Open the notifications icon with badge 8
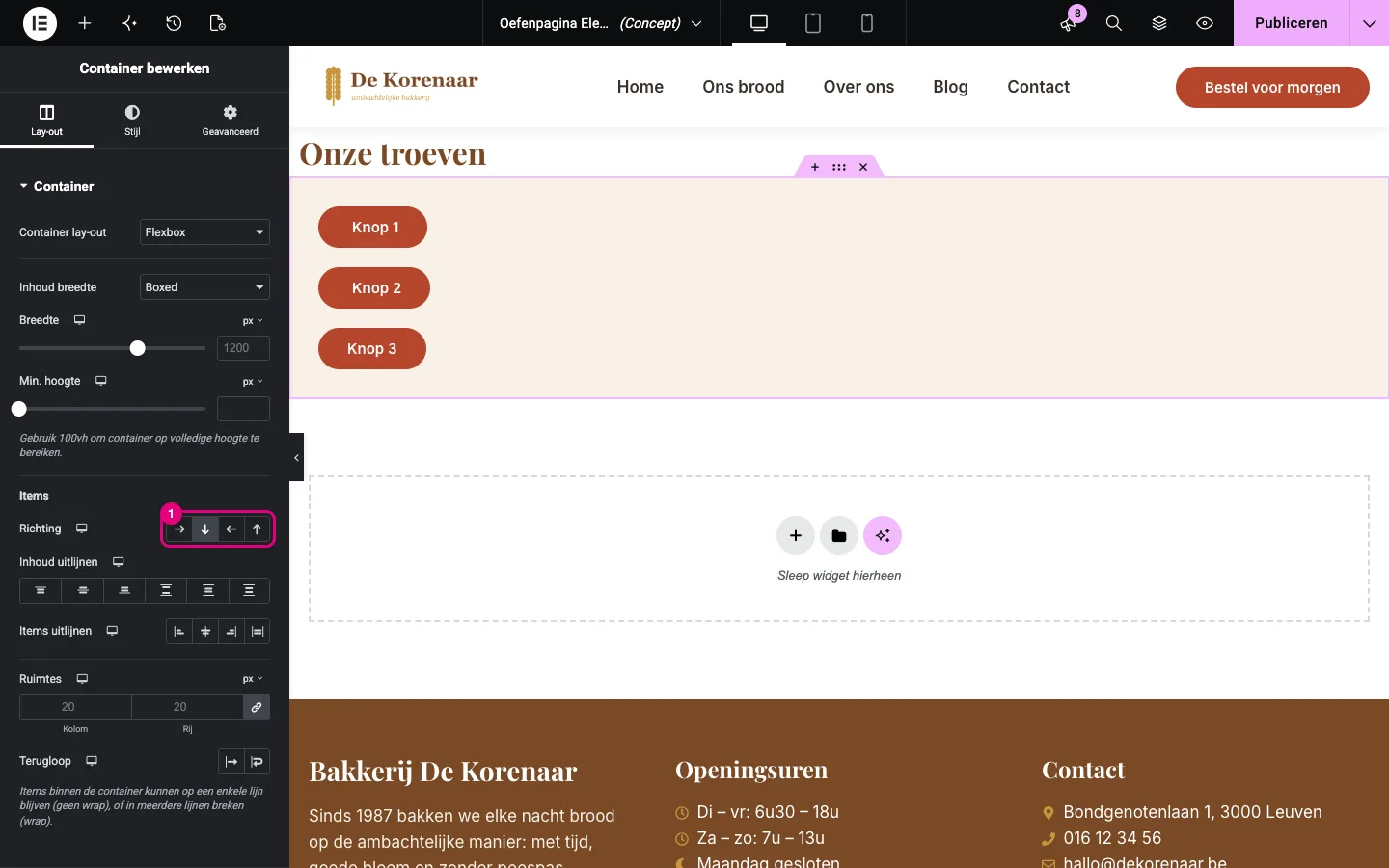The width and height of the screenshot is (1389, 868). click(x=1069, y=23)
